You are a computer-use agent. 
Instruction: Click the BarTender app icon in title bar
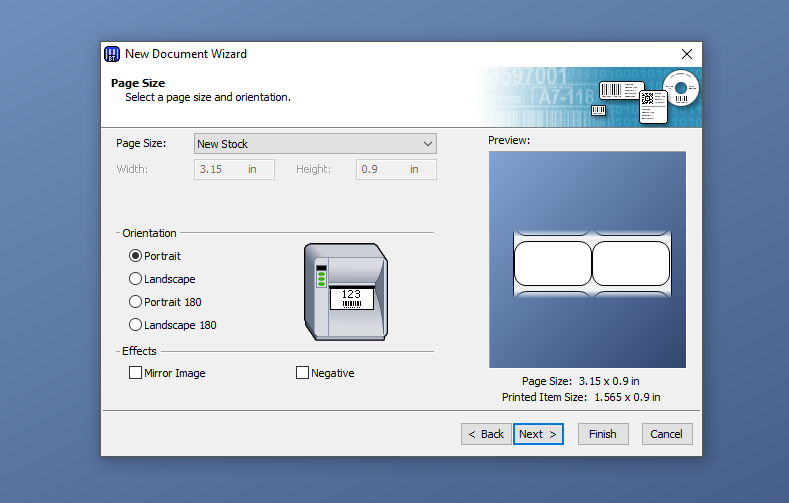[x=113, y=54]
